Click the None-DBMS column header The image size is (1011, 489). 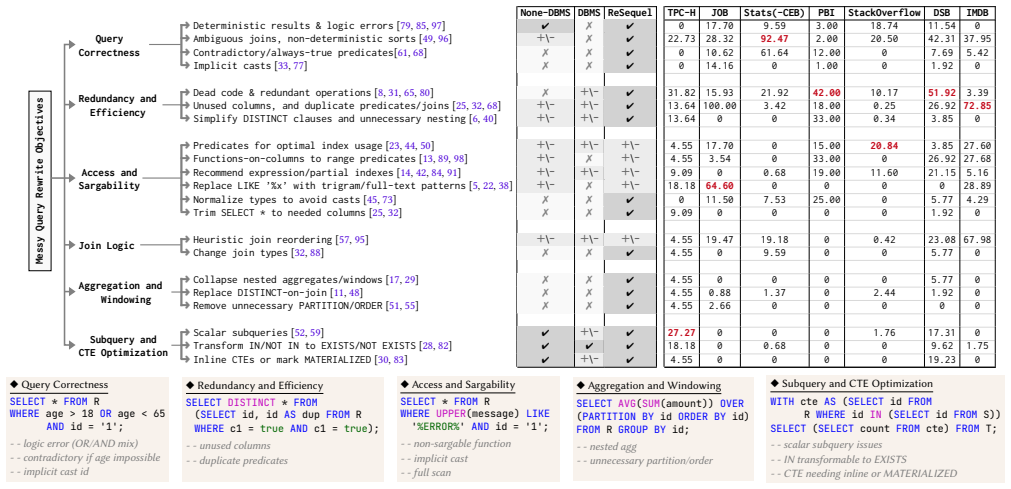coord(545,12)
